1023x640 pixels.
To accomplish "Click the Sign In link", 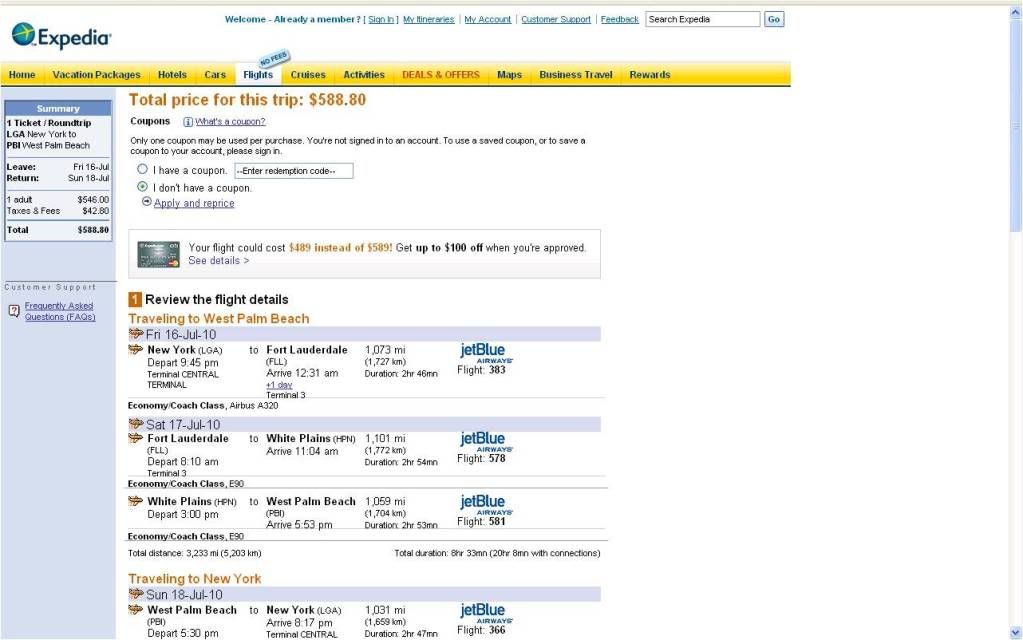I will pos(381,20).
